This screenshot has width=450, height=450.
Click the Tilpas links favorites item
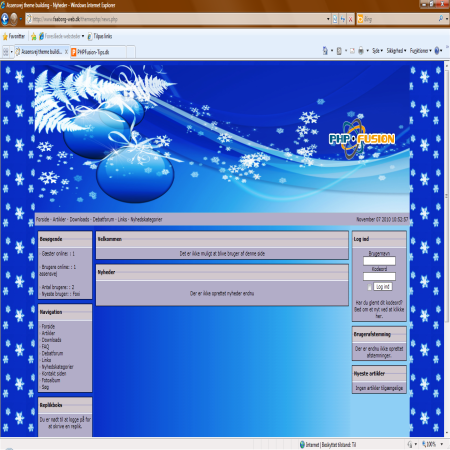point(100,36)
